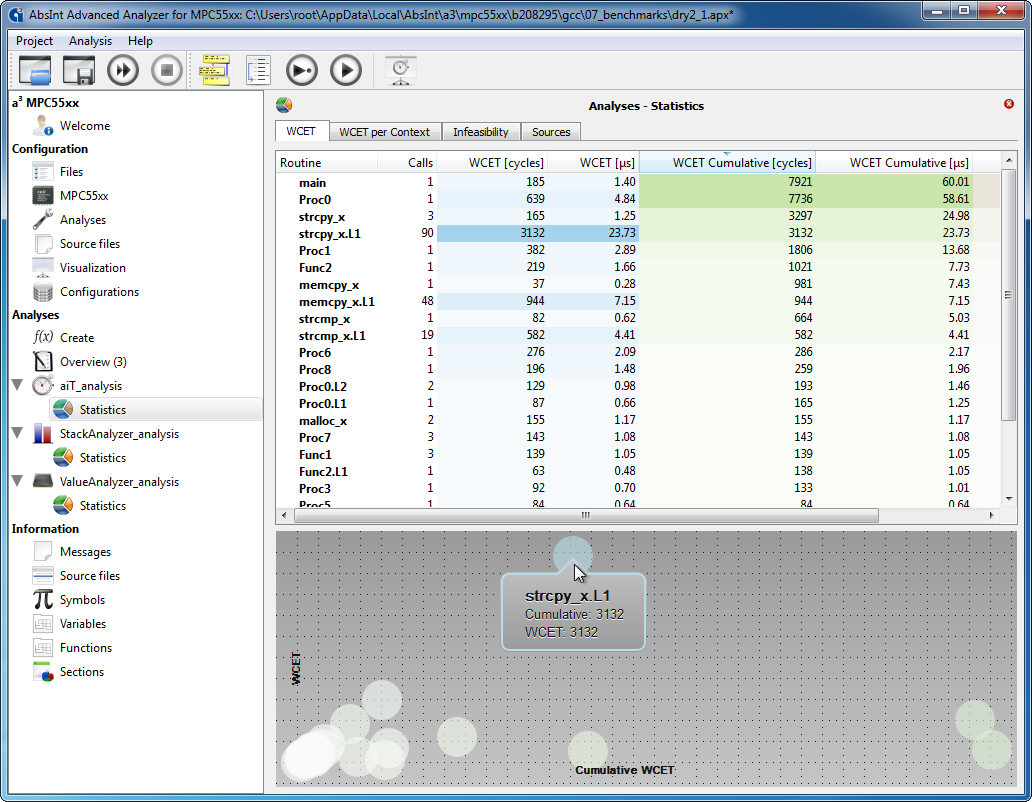The image size is (1032, 802).
Task: Sort by WCET [cycles] column header
Action: pyautogui.click(x=492, y=163)
